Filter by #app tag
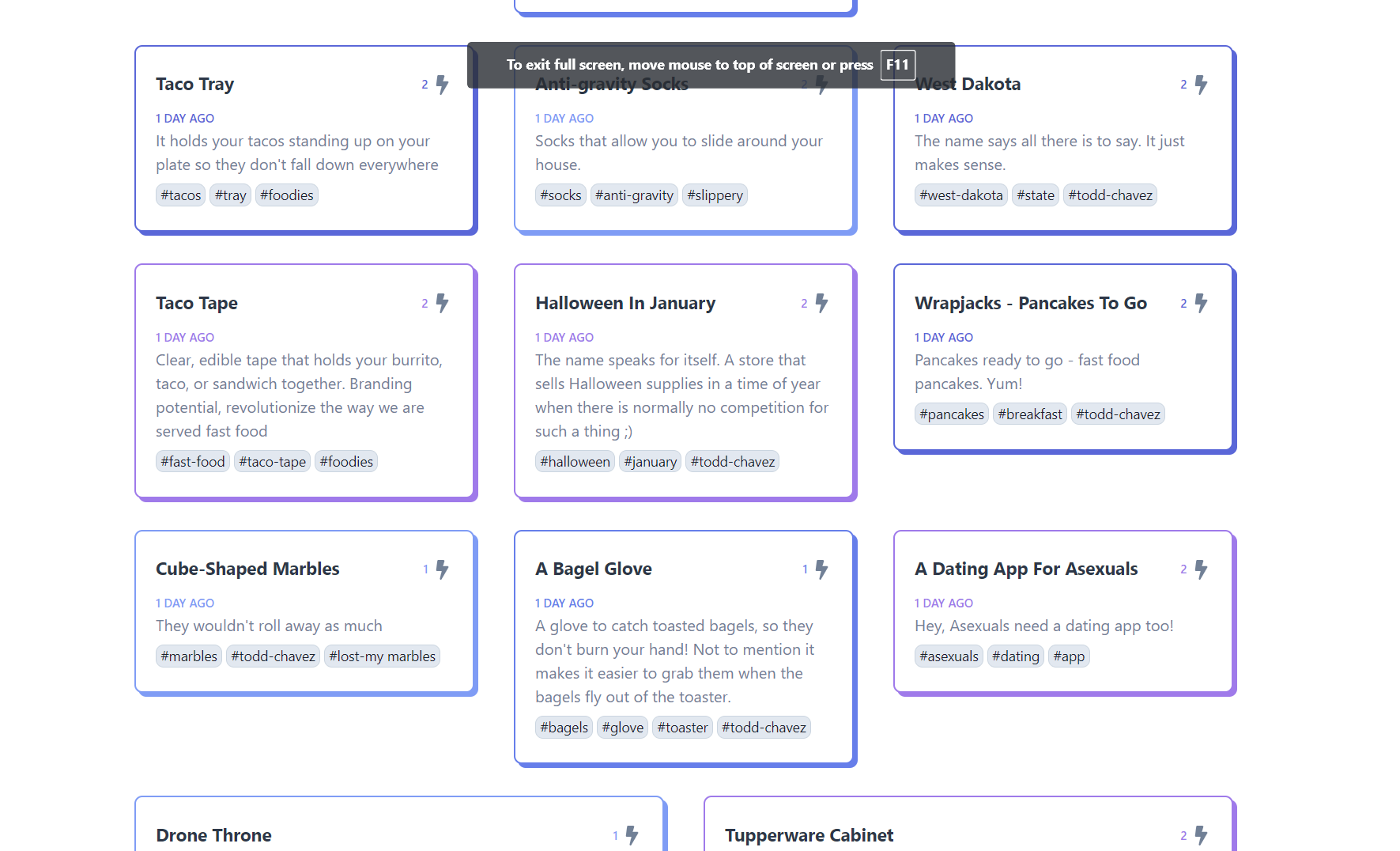This screenshot has width=1400, height=851. [1069, 656]
